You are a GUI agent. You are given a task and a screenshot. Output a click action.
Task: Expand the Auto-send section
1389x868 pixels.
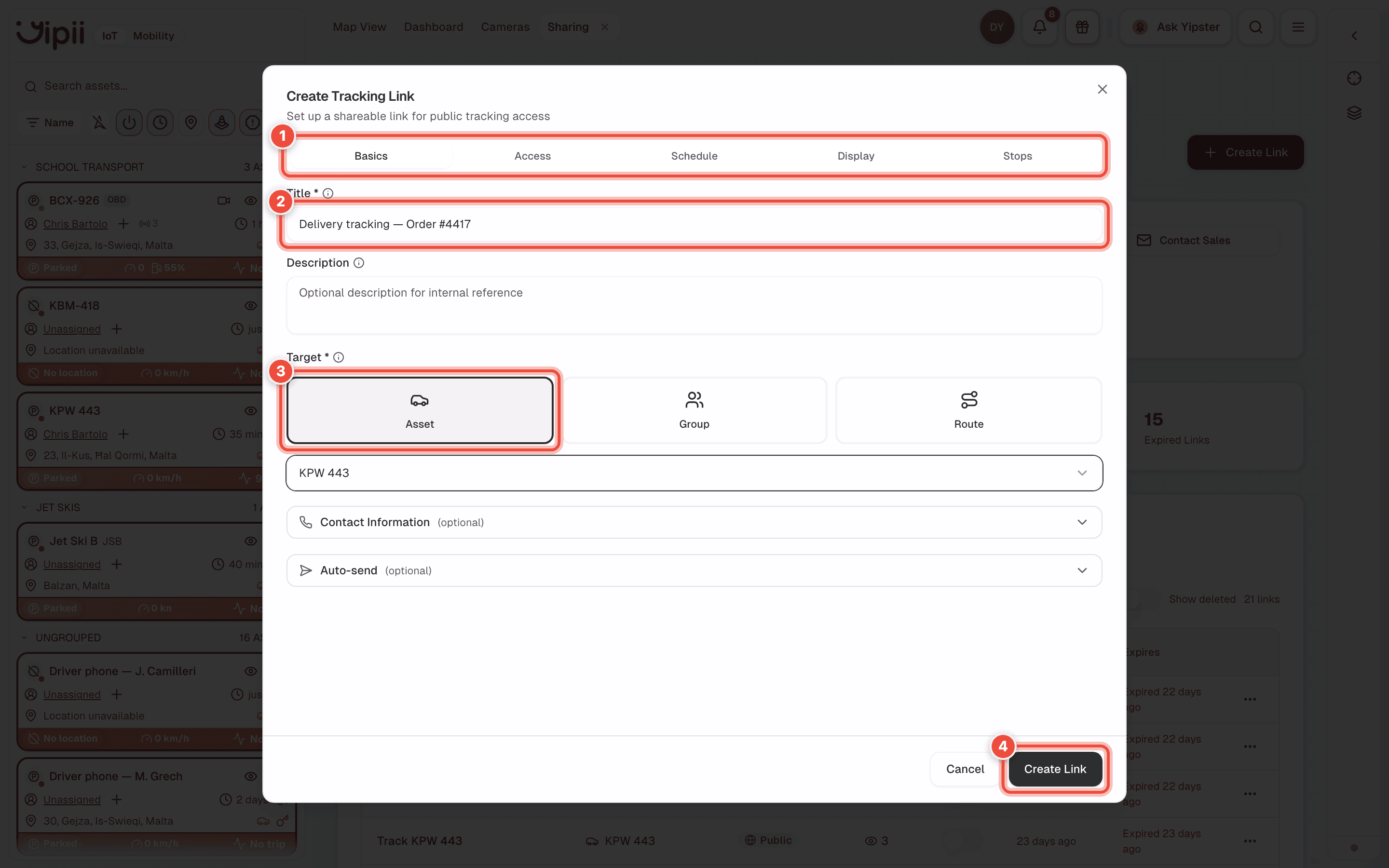[x=694, y=570]
